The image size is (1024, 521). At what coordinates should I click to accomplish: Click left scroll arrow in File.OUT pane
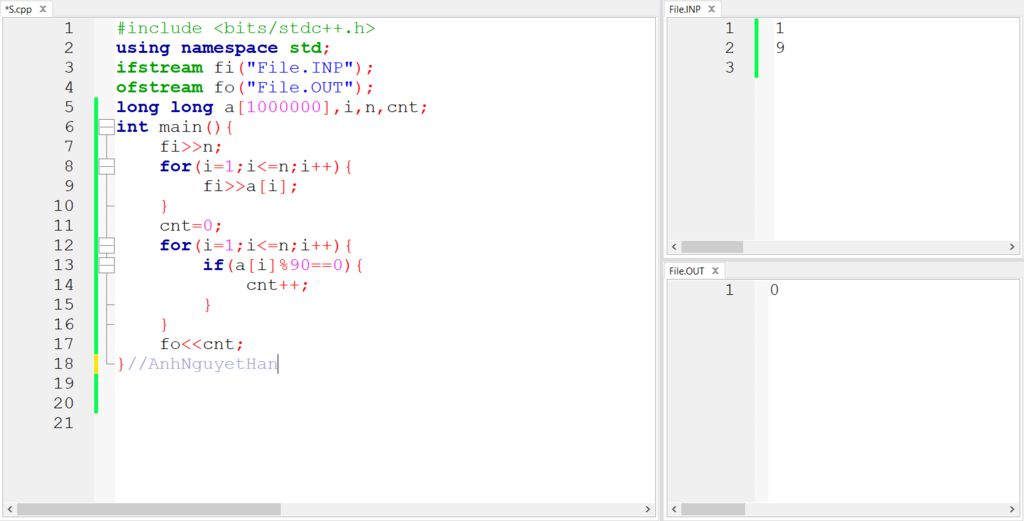[x=674, y=509]
